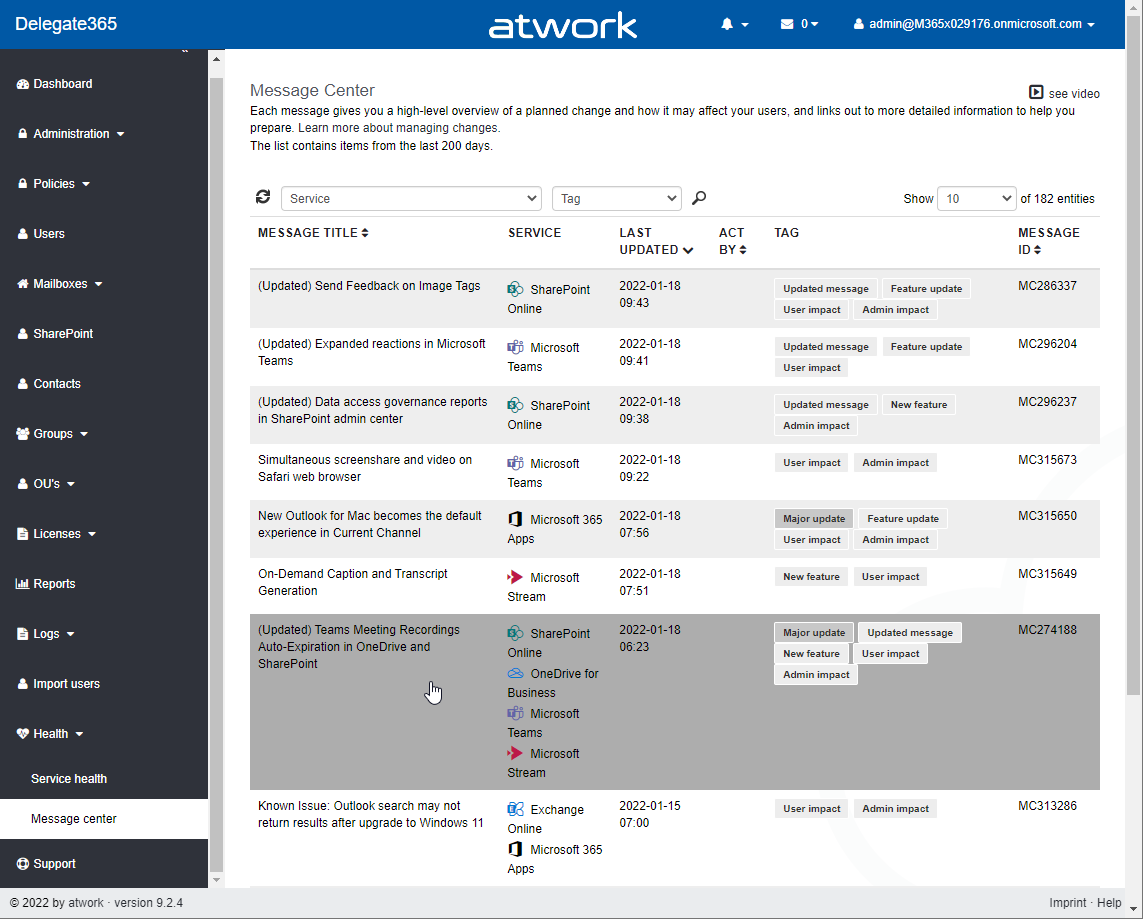The height and width of the screenshot is (919, 1143).
Task: Change the Show entries count dropdown
Action: coord(976,199)
